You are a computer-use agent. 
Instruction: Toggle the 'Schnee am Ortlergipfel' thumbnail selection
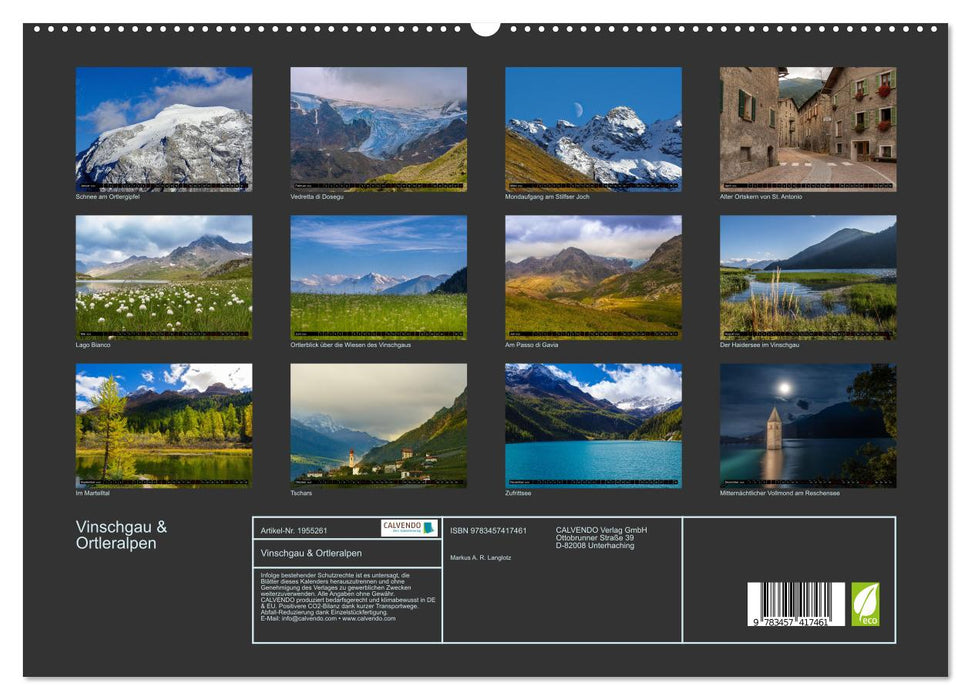pos(163,126)
